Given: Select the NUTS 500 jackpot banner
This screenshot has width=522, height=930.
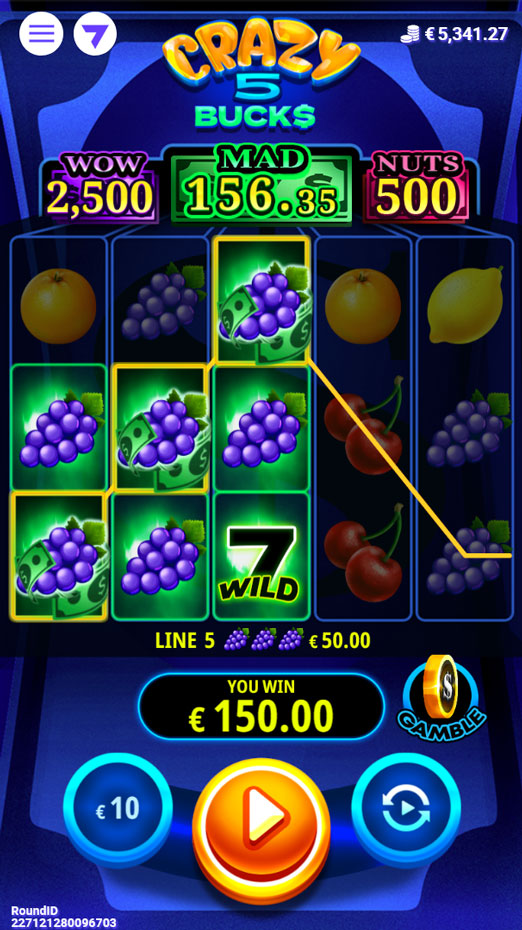Looking at the screenshot, I should pos(419,187).
